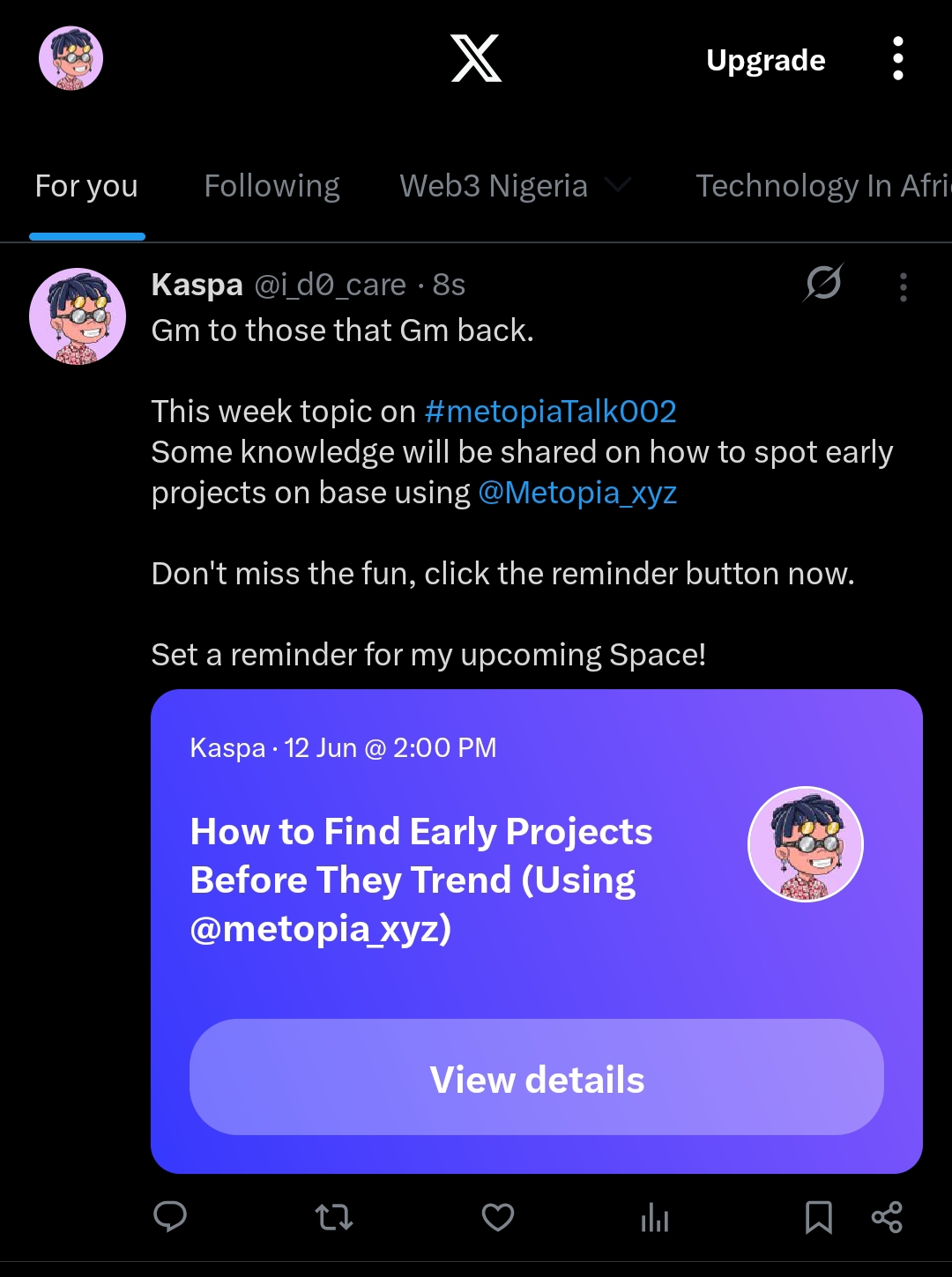Select the For you tab
The width and height of the screenshot is (952, 1277).
[86, 186]
